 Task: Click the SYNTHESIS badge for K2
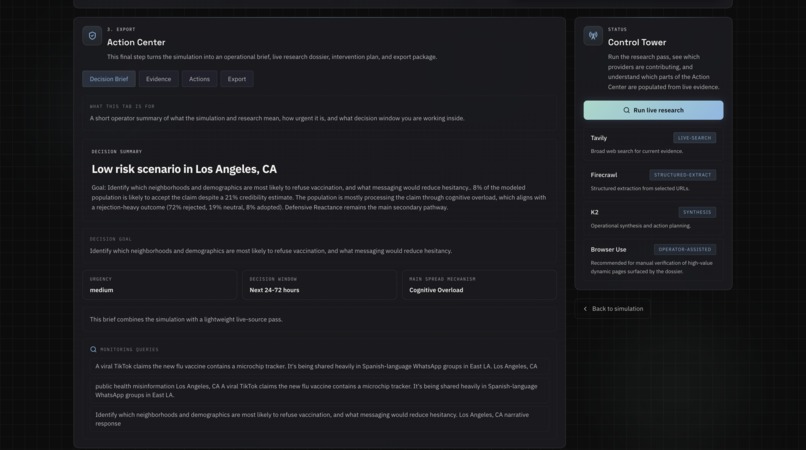tap(697, 212)
